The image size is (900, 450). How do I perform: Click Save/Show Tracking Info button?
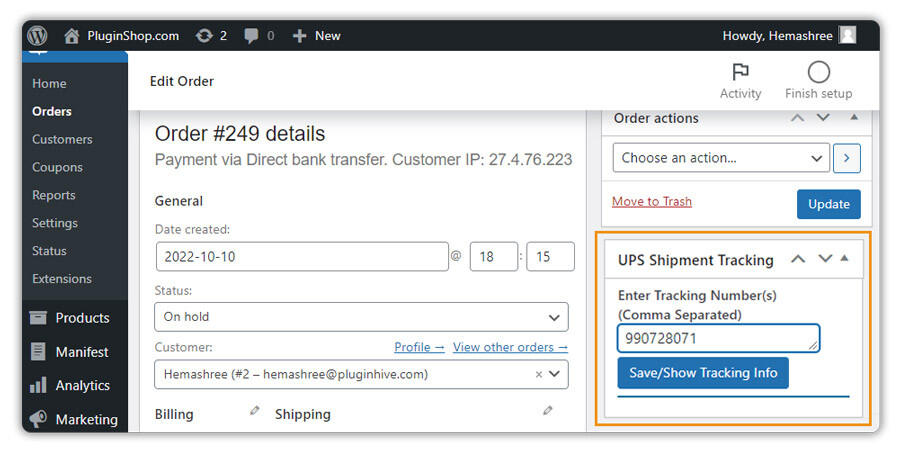[x=703, y=373]
